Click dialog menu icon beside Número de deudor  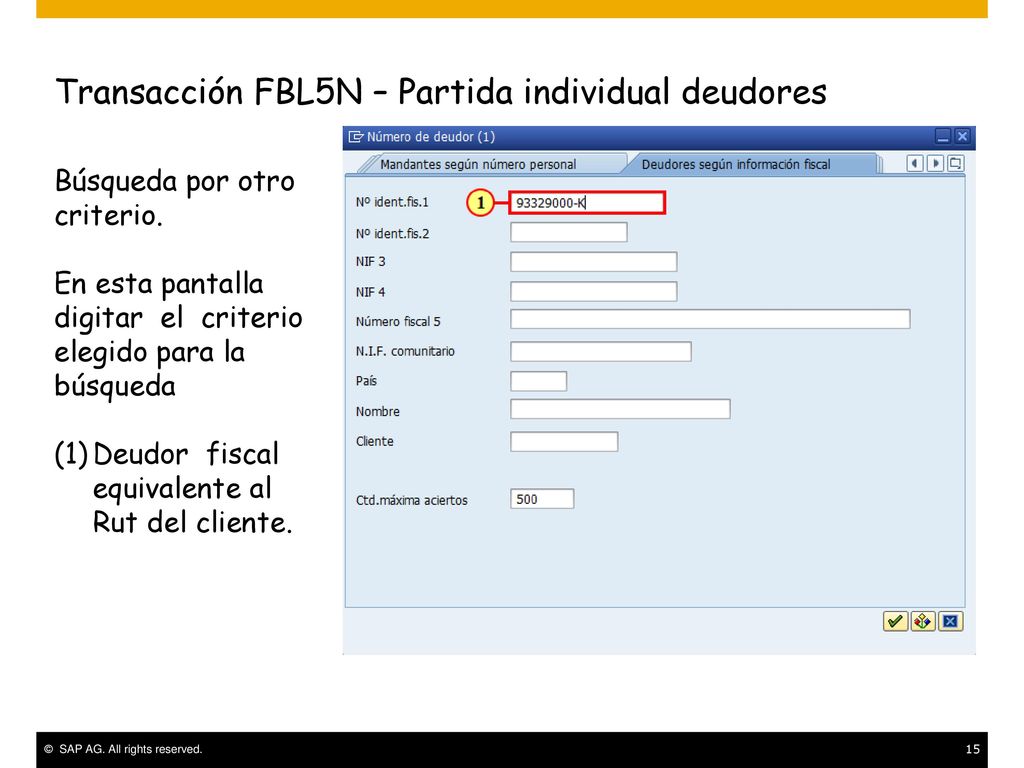[x=356, y=136]
